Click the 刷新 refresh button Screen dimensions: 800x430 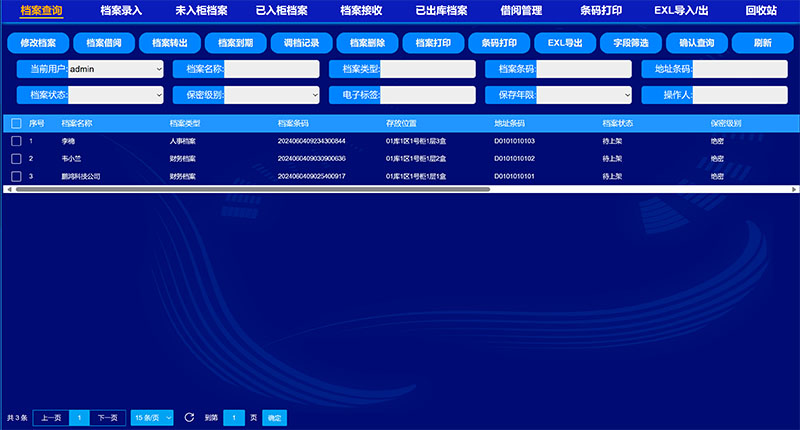coord(763,44)
